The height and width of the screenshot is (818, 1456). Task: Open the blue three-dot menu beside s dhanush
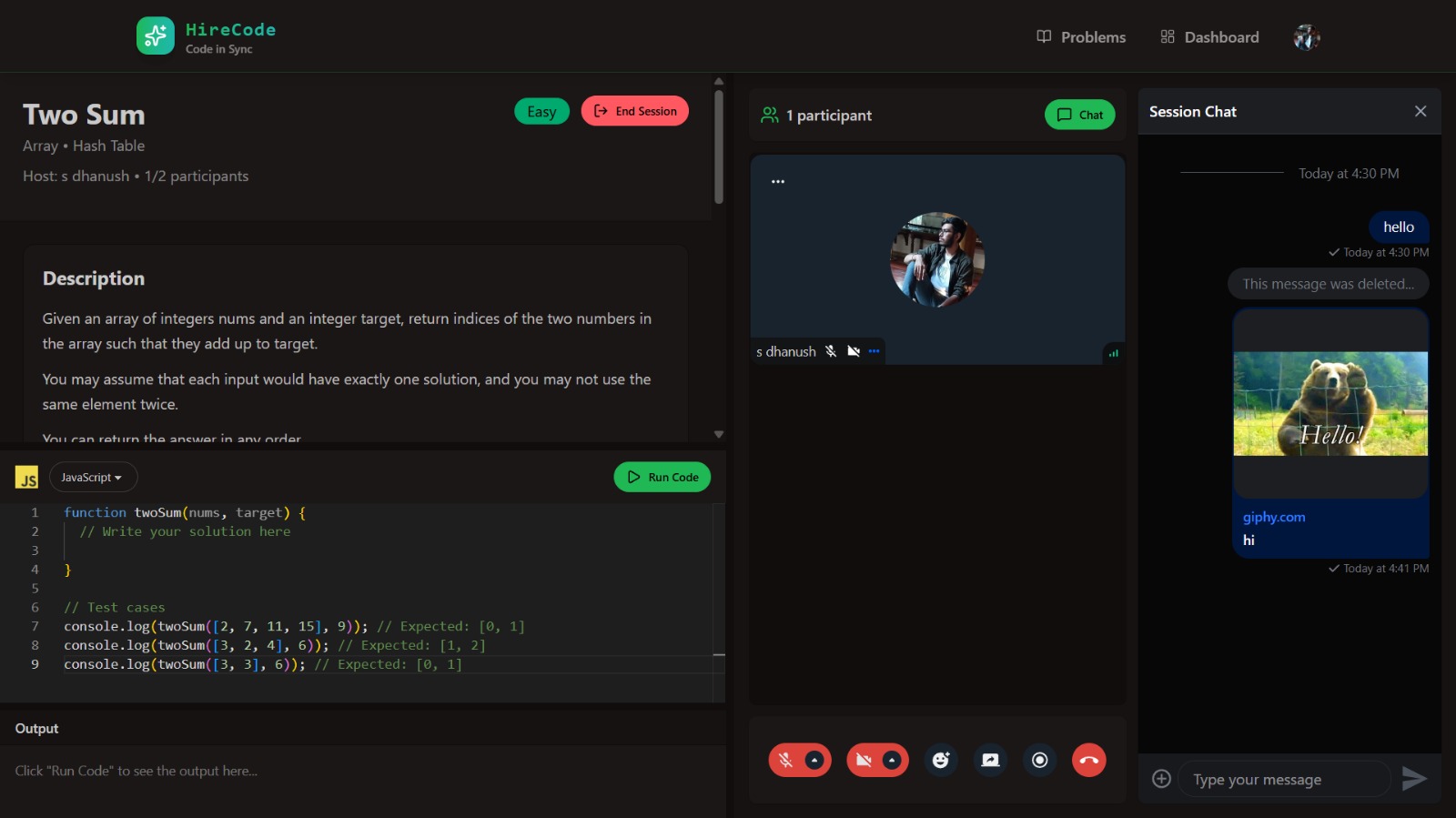(x=875, y=351)
